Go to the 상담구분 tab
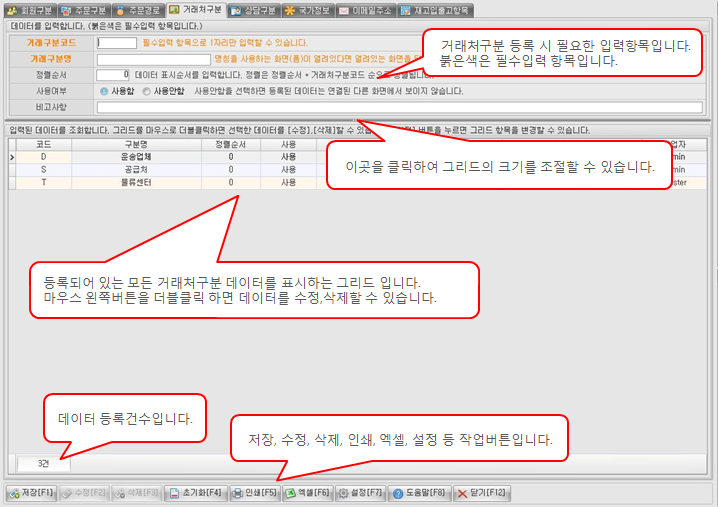This screenshot has width=718, height=507. click(x=254, y=10)
